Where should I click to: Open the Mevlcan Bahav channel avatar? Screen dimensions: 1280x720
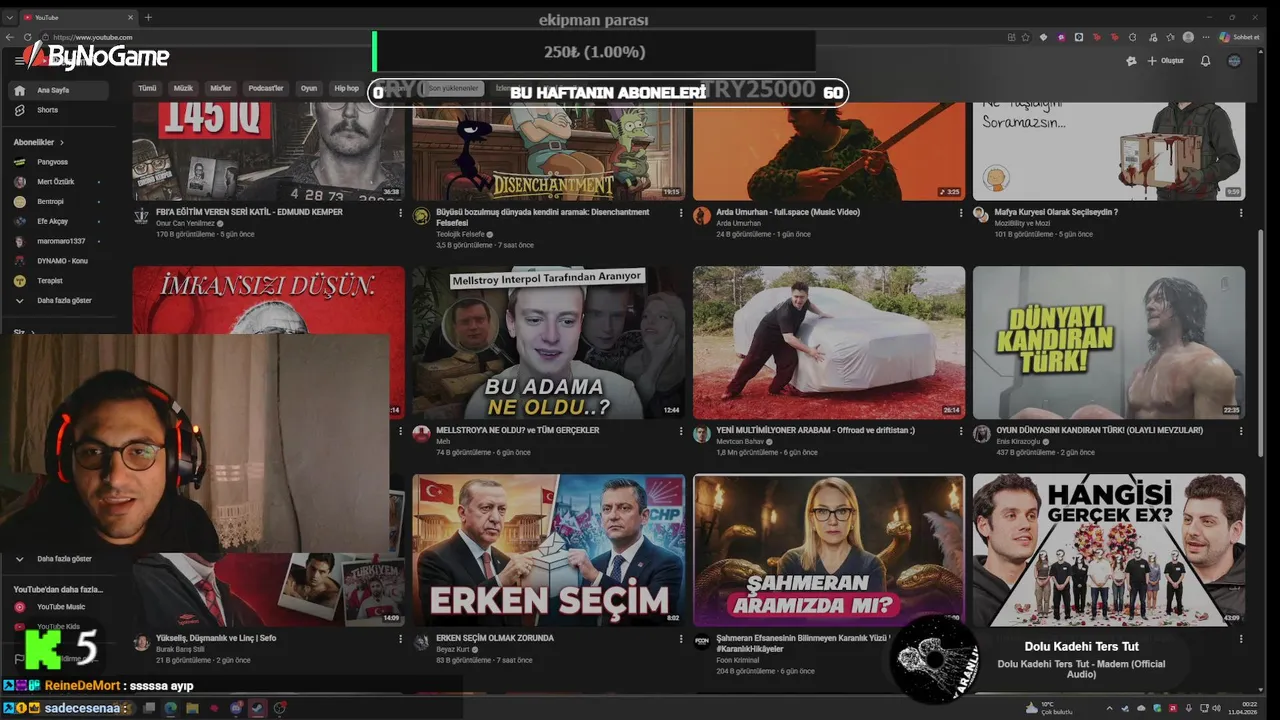tap(702, 433)
